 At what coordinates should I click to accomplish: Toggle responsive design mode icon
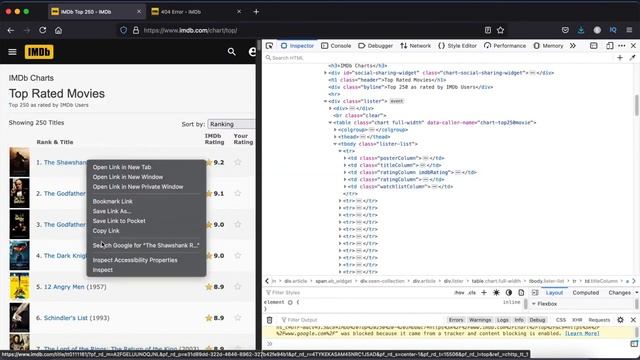tap(609, 46)
